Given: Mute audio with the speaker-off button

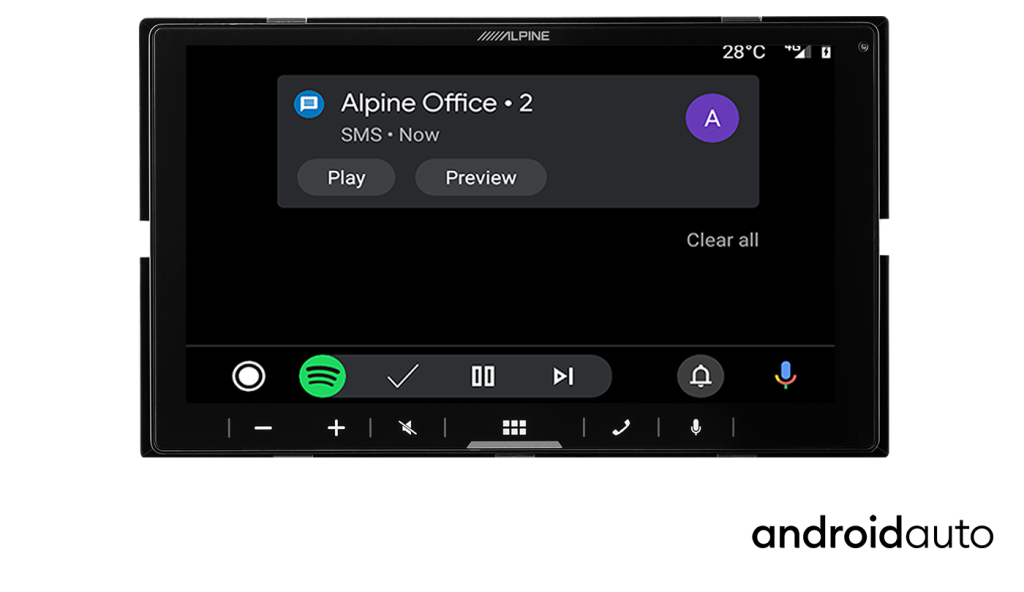Looking at the screenshot, I should [408, 428].
